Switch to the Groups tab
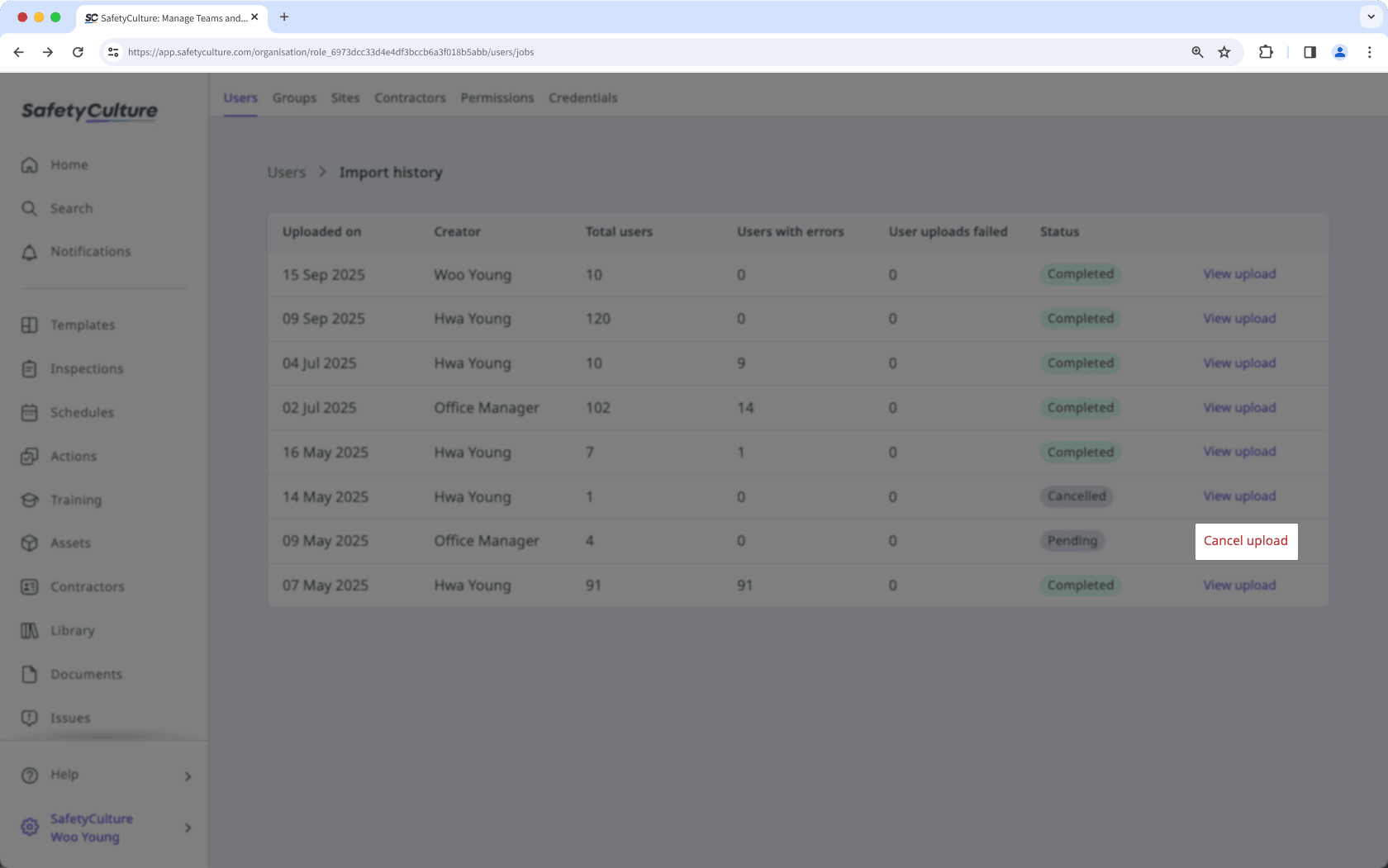Viewport: 1388px width, 868px height. [294, 97]
